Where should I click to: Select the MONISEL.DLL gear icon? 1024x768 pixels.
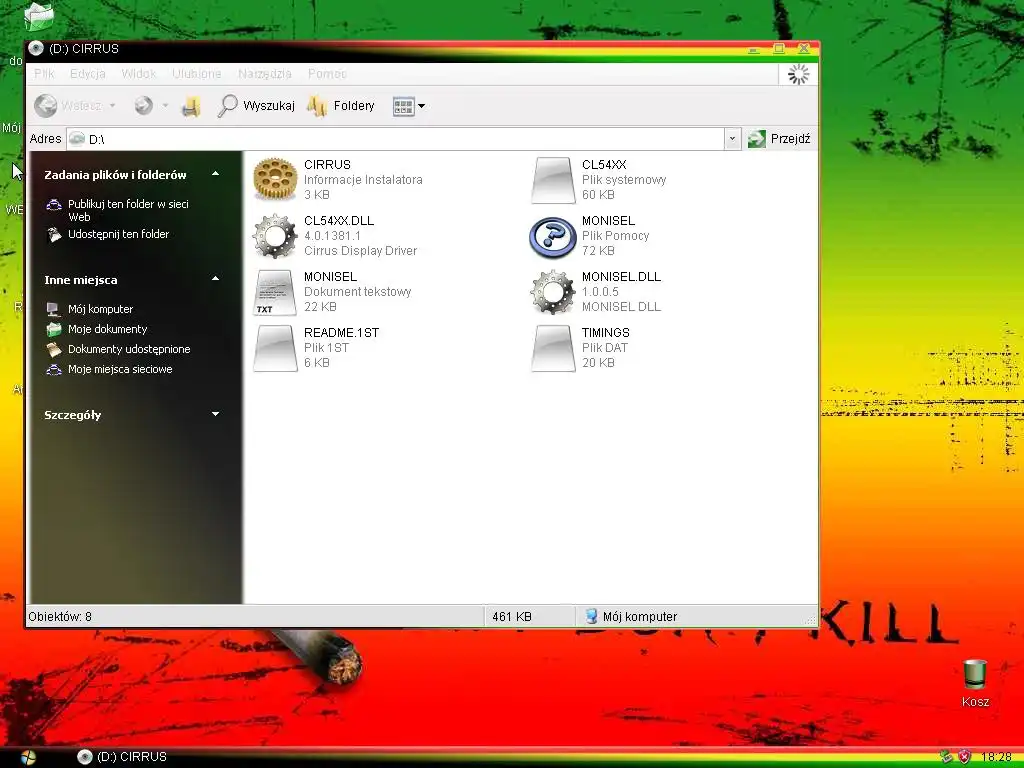point(552,292)
